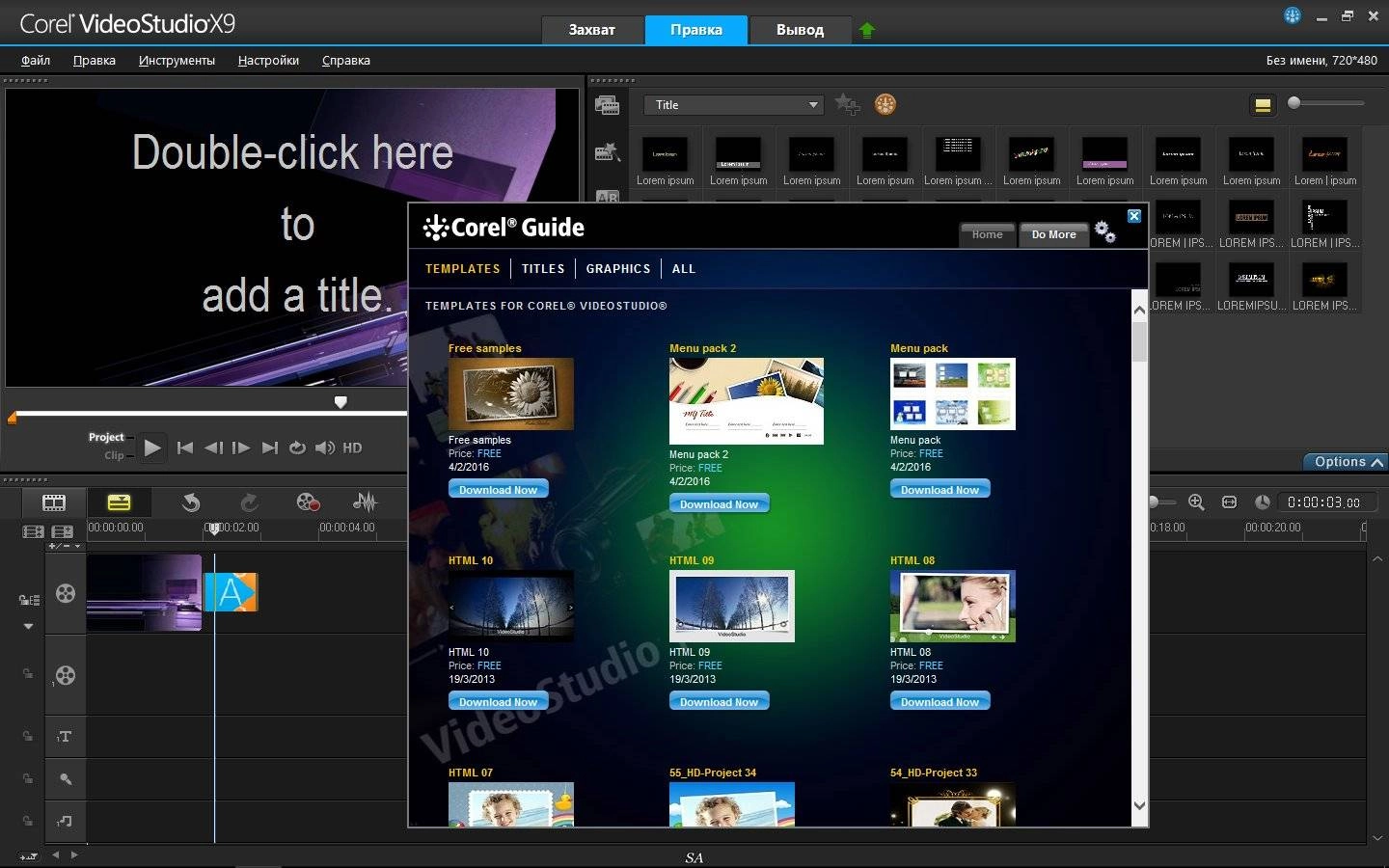1389x868 pixels.
Task: Open the Corel Guide gears settings icon
Action: point(1105,231)
